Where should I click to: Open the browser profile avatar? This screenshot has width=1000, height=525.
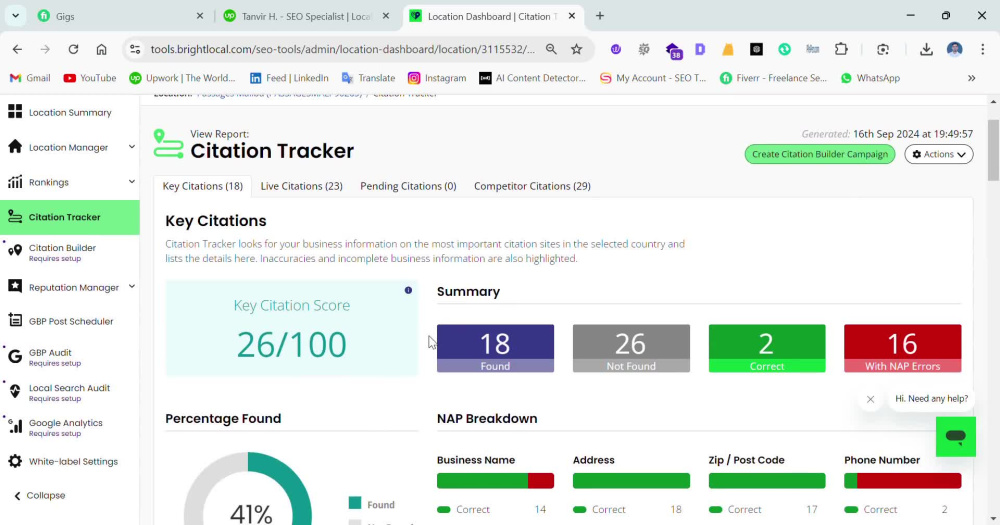(954, 49)
